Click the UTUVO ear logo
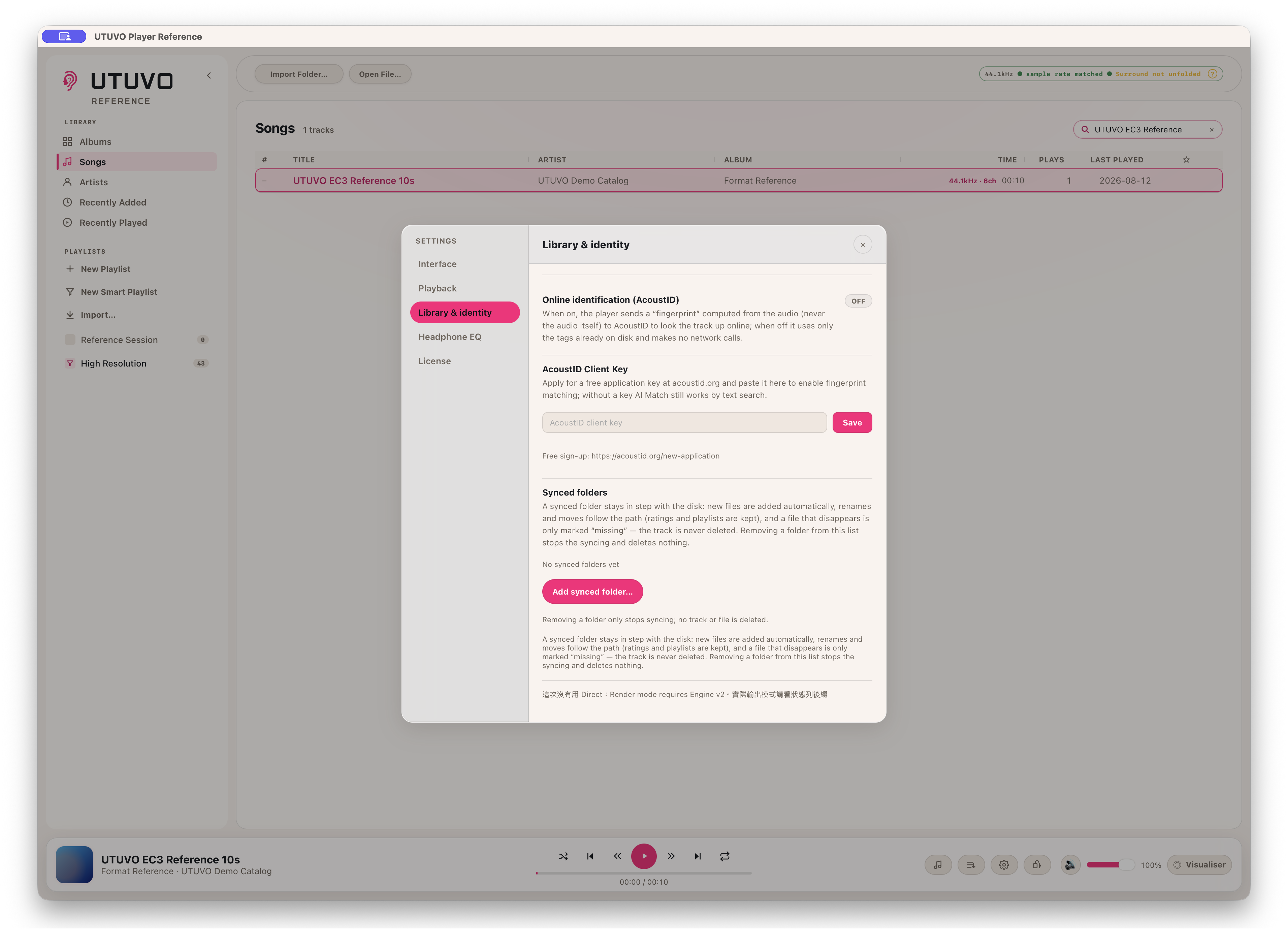The height and width of the screenshot is (950, 1288). coord(70,81)
